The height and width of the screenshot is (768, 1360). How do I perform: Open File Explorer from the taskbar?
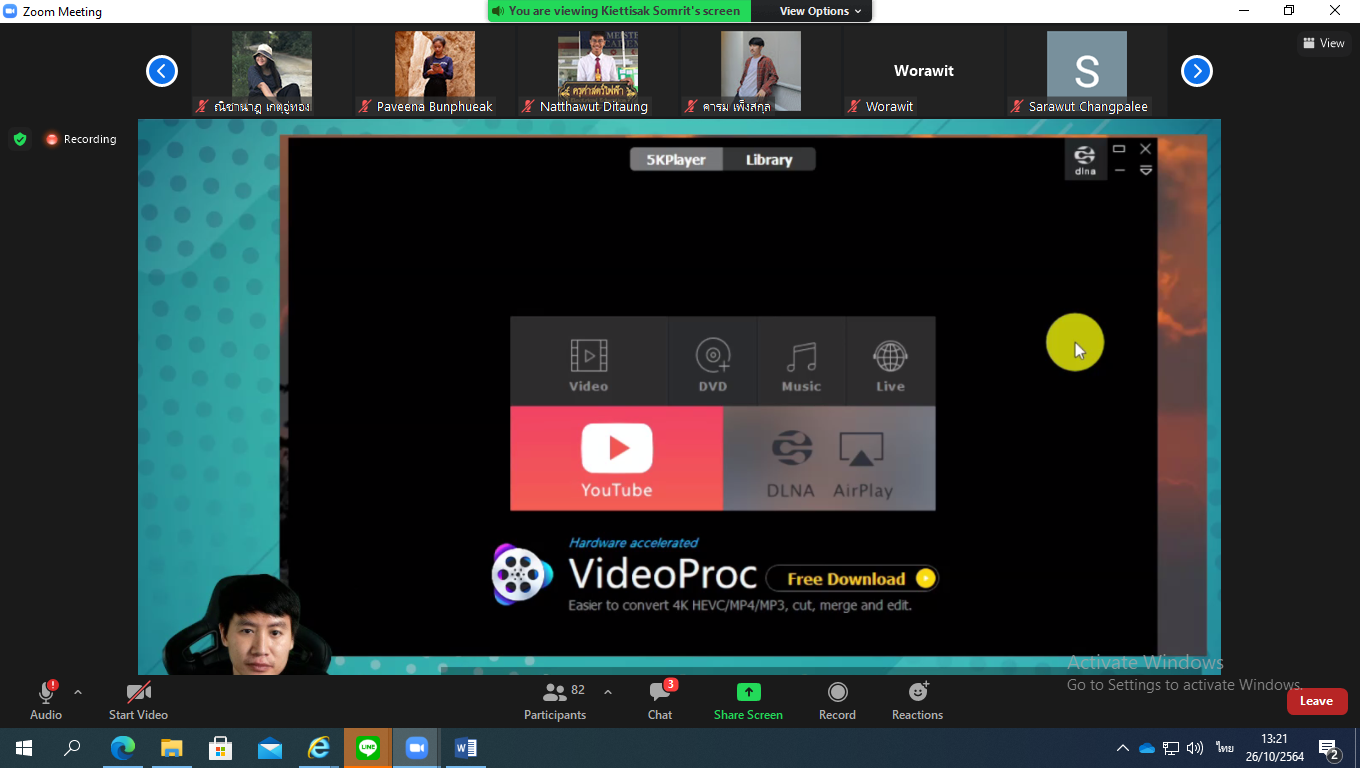click(172, 748)
